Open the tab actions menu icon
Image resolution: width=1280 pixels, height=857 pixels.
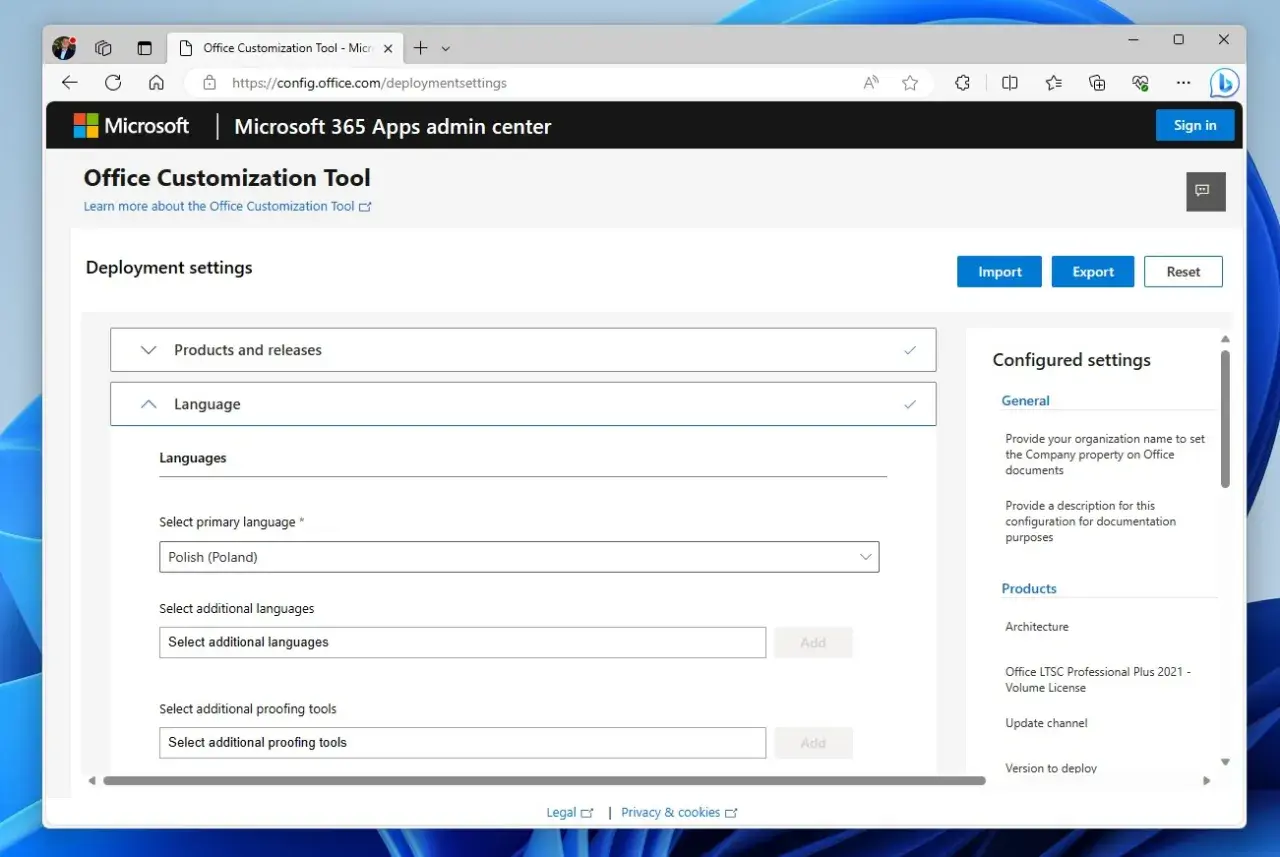[x=144, y=48]
